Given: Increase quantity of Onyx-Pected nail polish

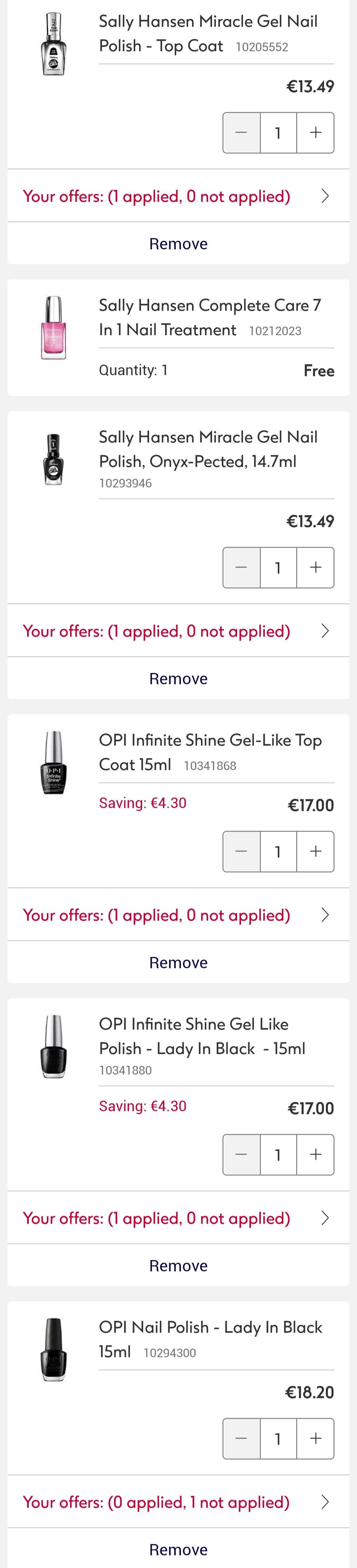Looking at the screenshot, I should (315, 567).
